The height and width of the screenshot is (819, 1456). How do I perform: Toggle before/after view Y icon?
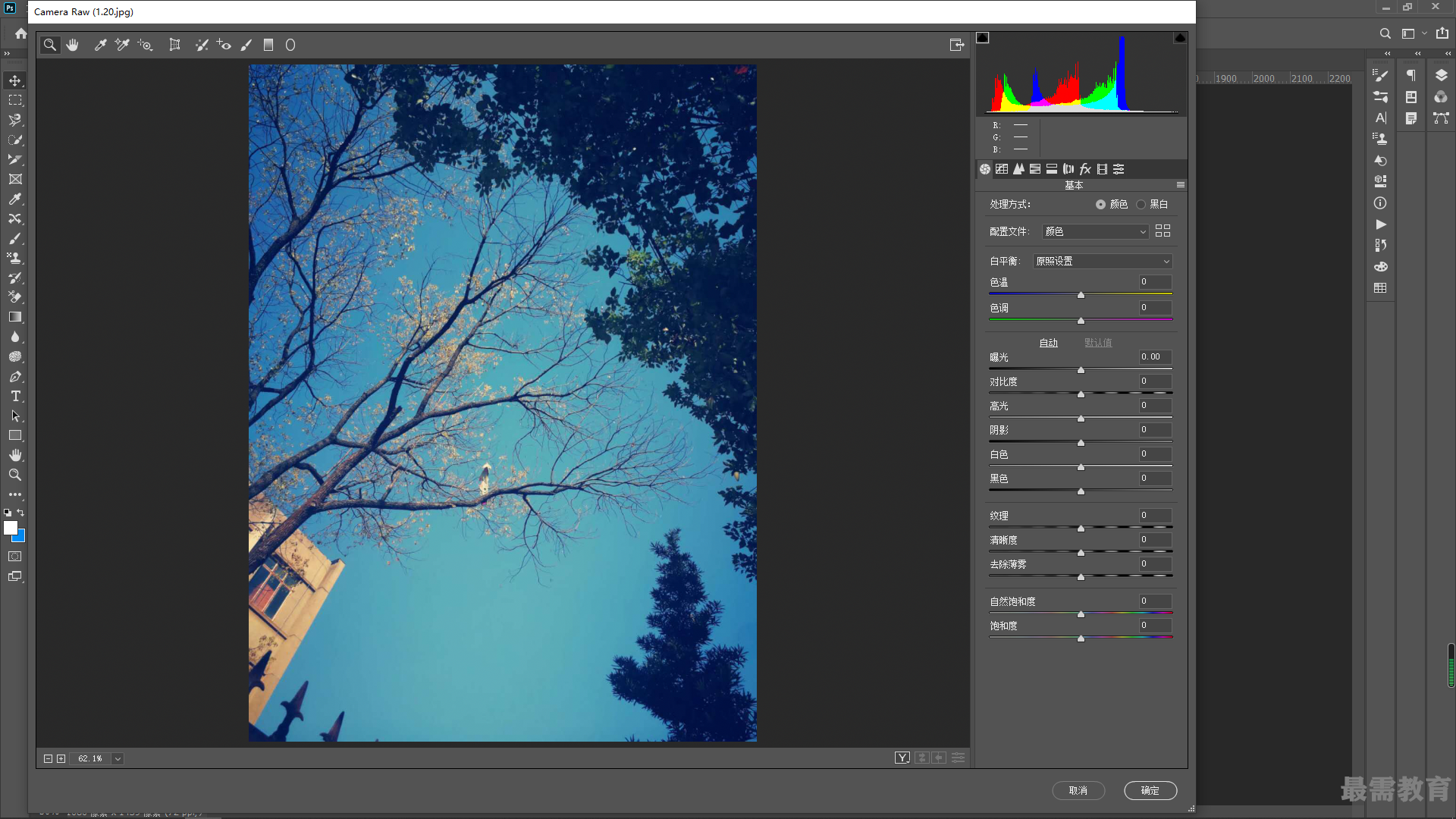coord(902,758)
